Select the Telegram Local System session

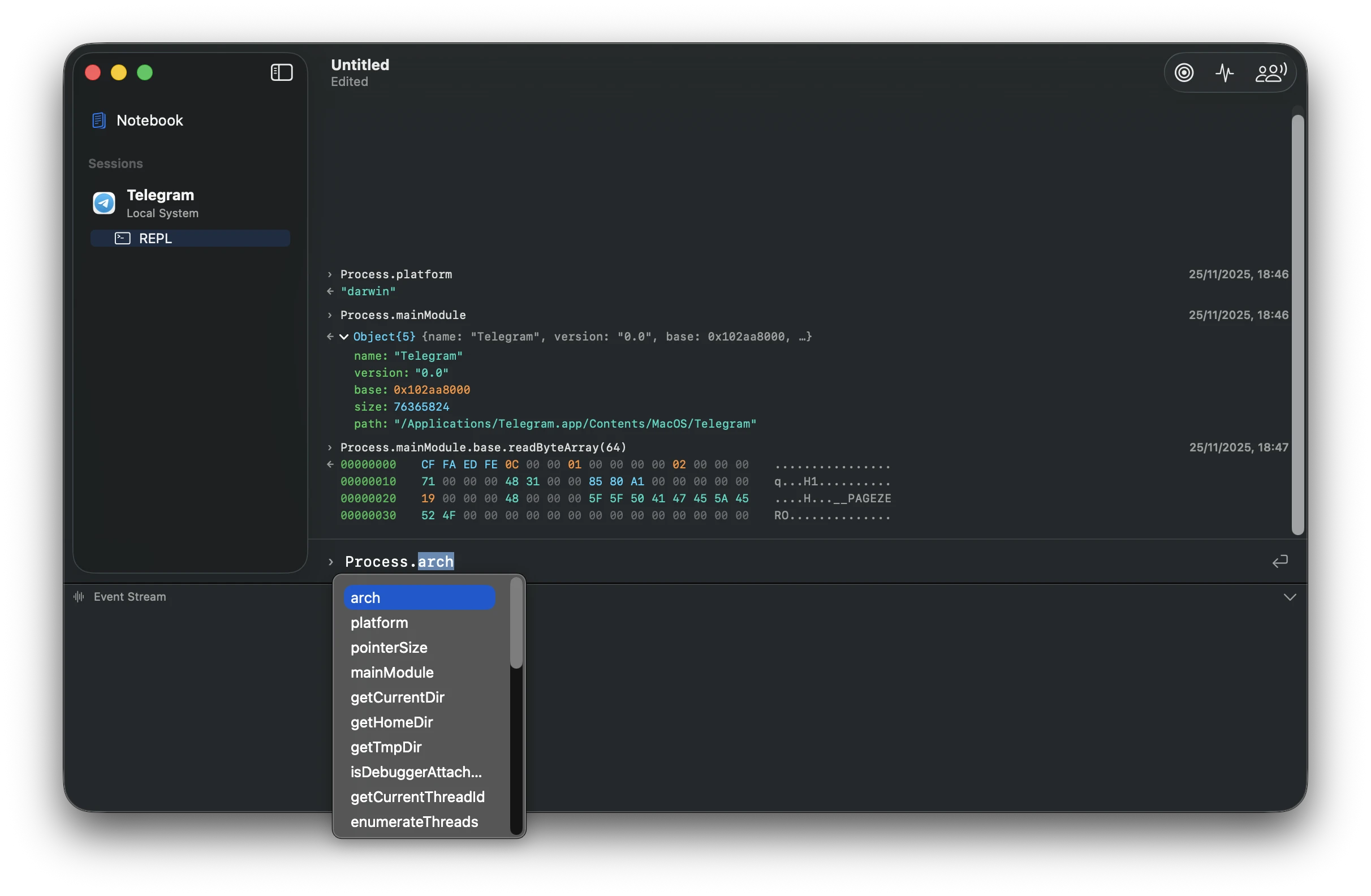[190, 204]
